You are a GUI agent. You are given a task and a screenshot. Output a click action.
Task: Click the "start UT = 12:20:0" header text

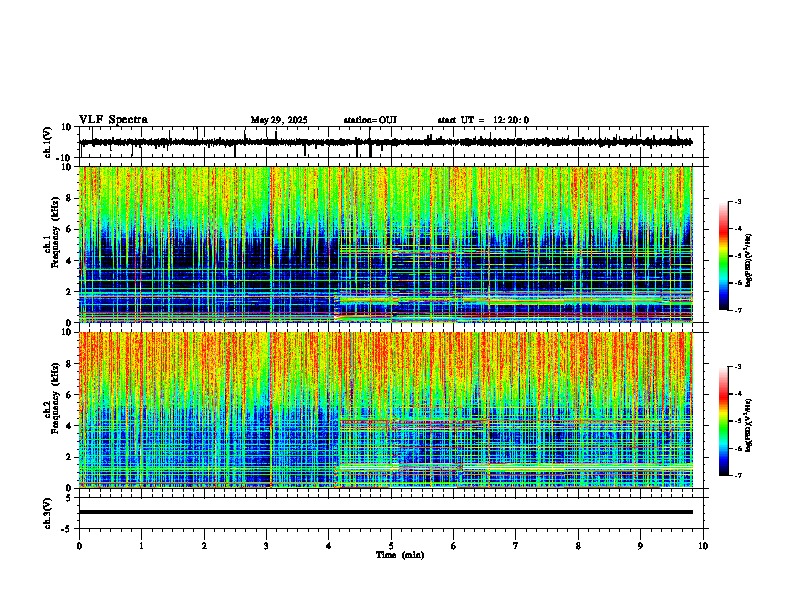pyautogui.click(x=483, y=120)
